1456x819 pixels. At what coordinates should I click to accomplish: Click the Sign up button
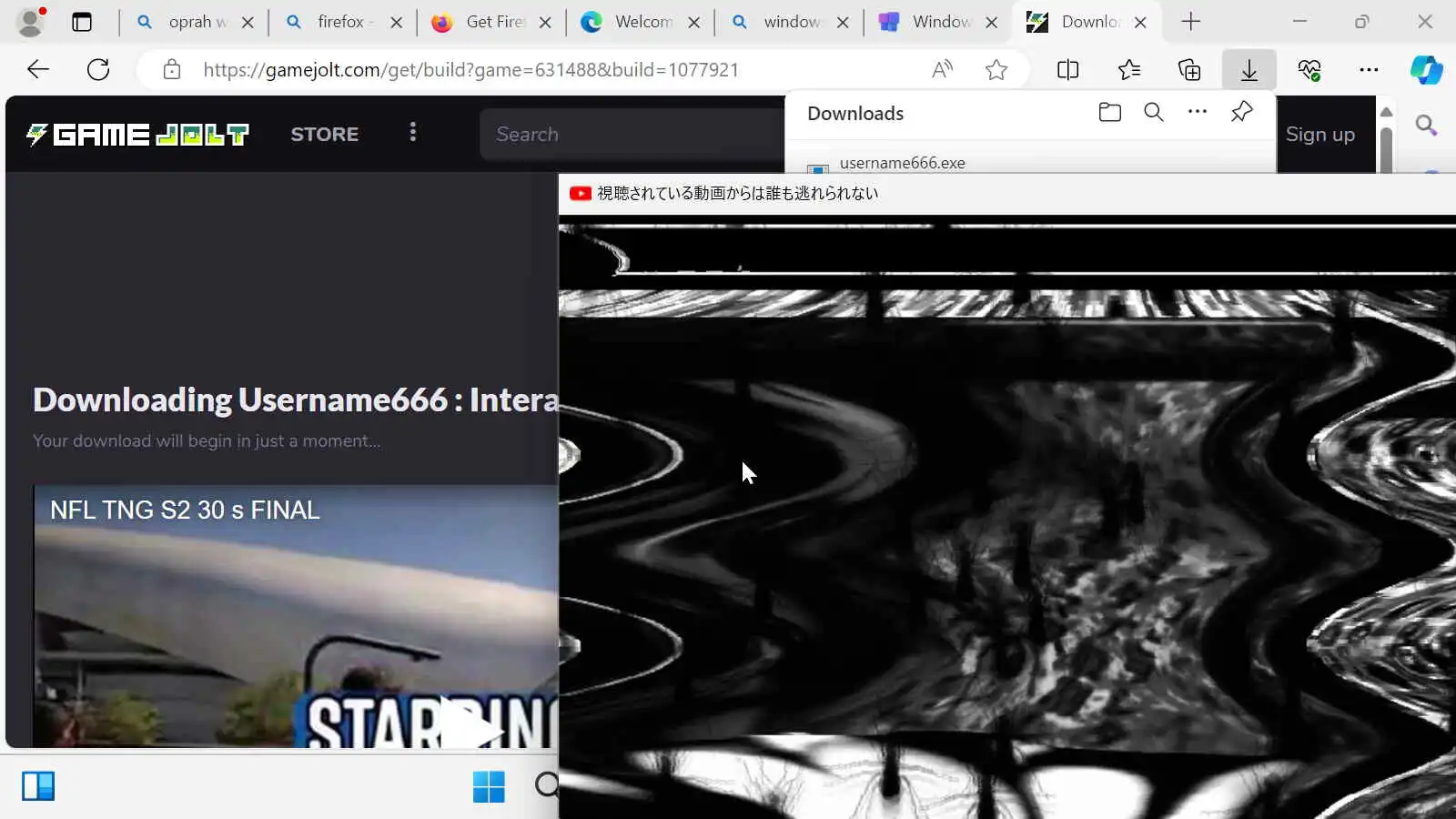click(x=1320, y=134)
